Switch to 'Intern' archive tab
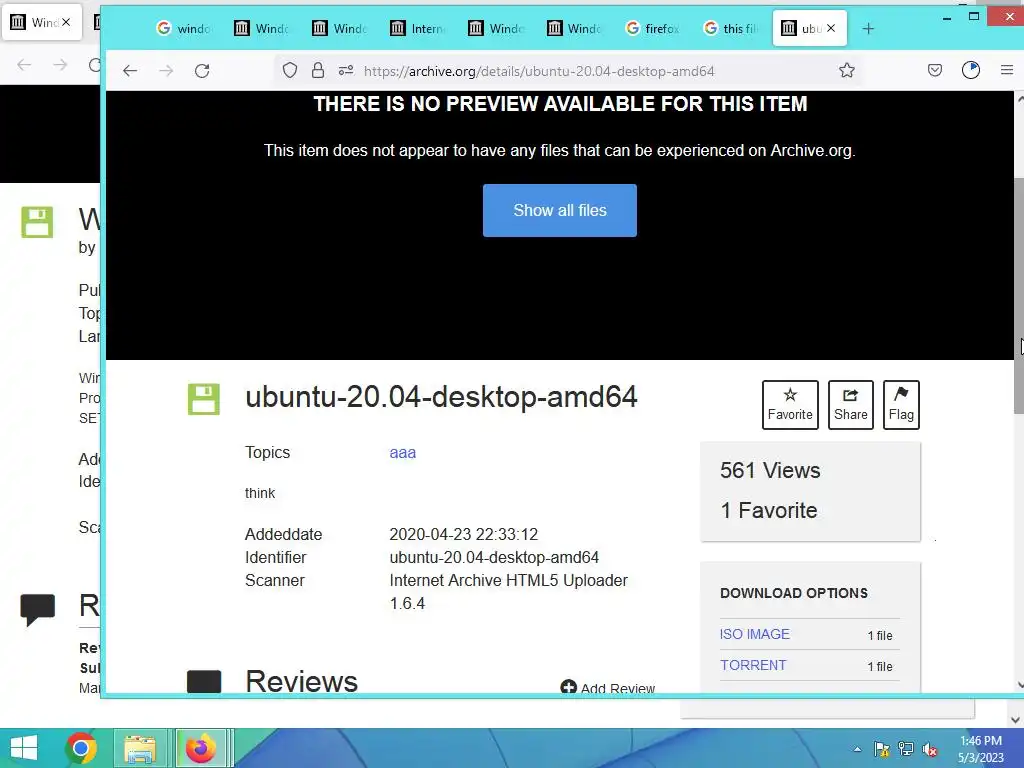 click(418, 29)
